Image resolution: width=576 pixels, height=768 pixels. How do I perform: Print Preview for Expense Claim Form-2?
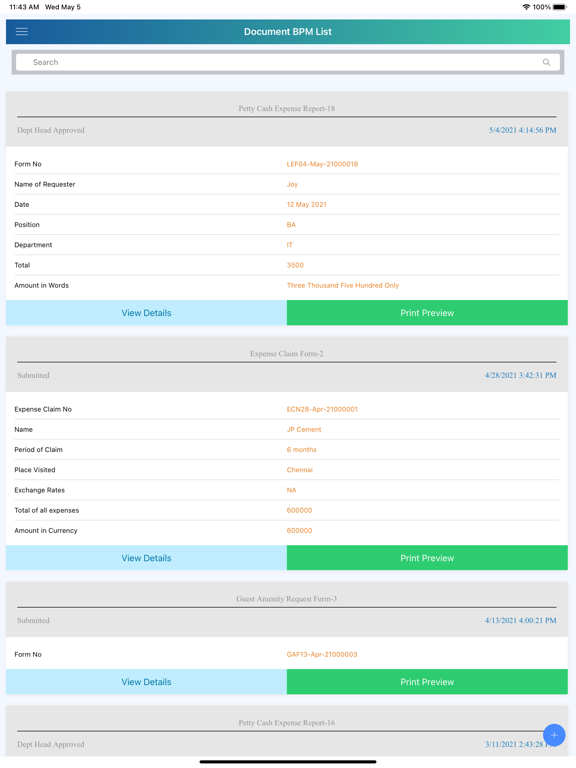[427, 558]
